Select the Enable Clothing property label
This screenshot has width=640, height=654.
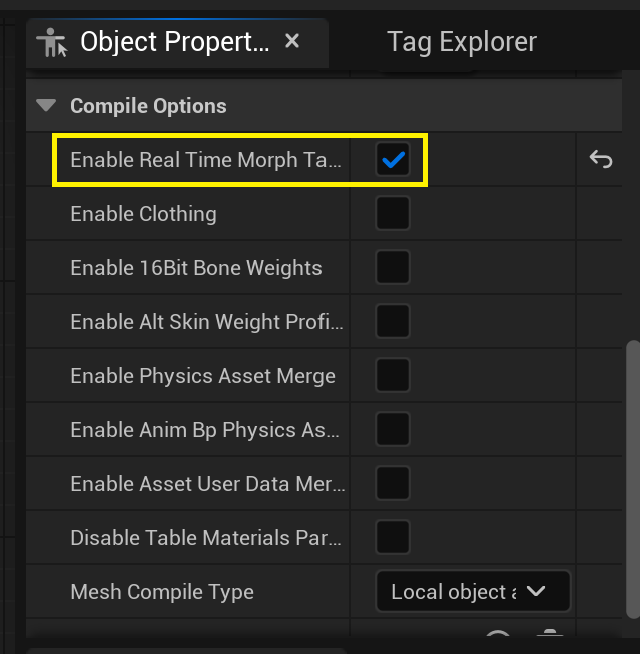(143, 214)
